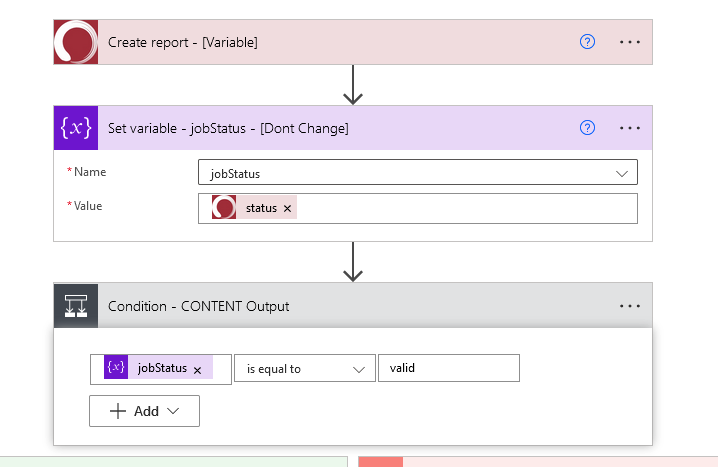Click the Create report connector icon

coord(76,42)
